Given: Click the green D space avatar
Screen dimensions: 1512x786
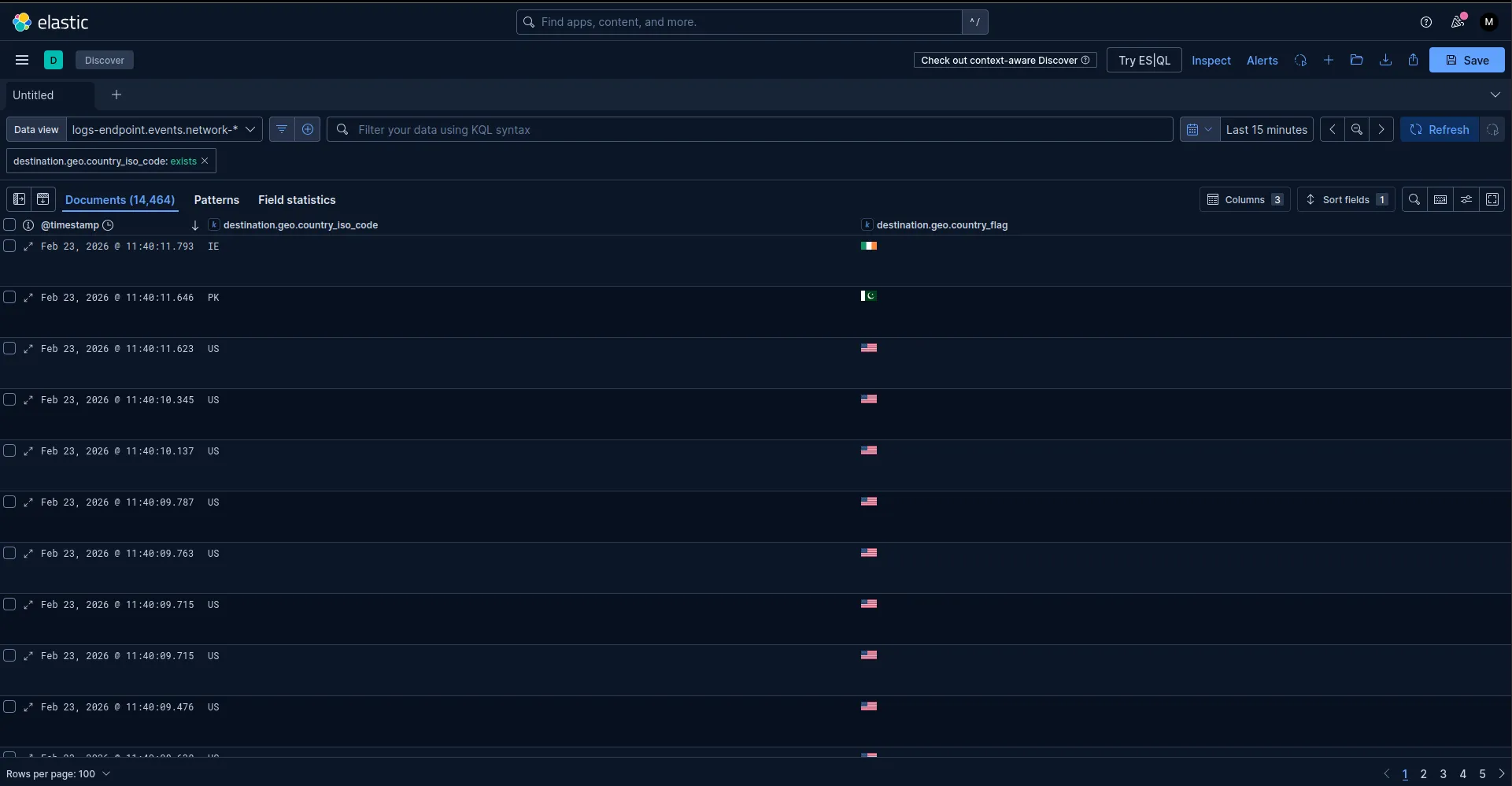Looking at the screenshot, I should [x=54, y=60].
